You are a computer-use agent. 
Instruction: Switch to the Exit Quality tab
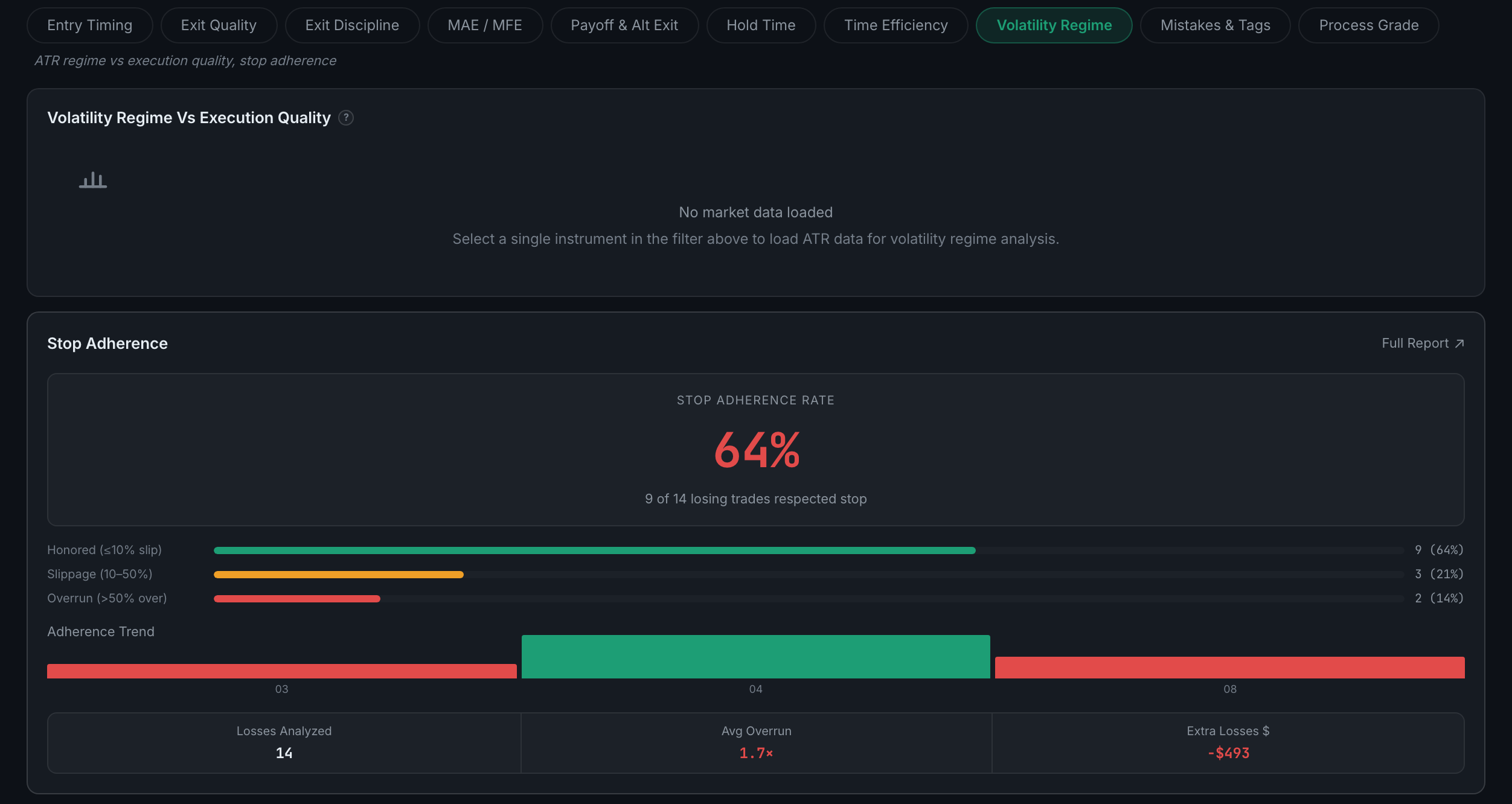[219, 25]
